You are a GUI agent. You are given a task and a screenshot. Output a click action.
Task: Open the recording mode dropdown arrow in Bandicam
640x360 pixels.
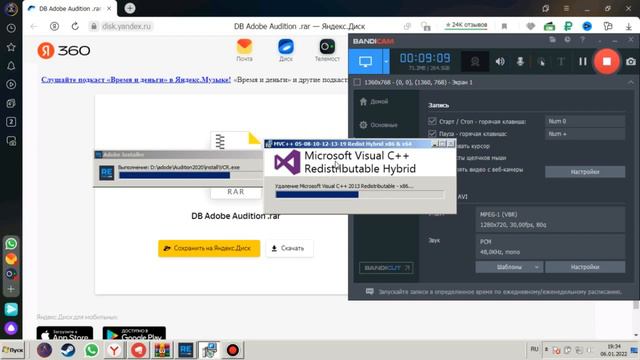[x=386, y=62]
